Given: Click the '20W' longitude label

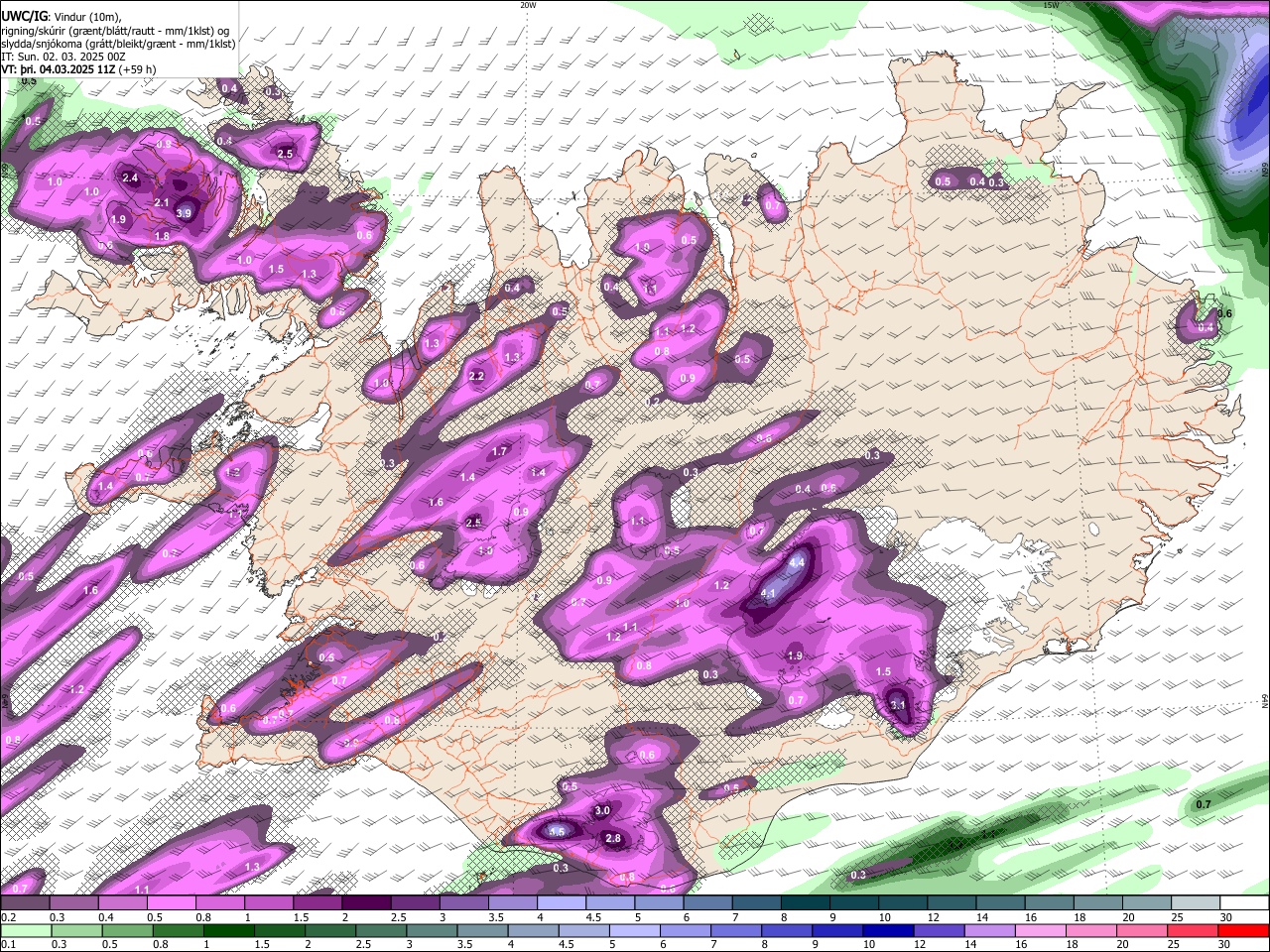Looking at the screenshot, I should (x=528, y=5).
